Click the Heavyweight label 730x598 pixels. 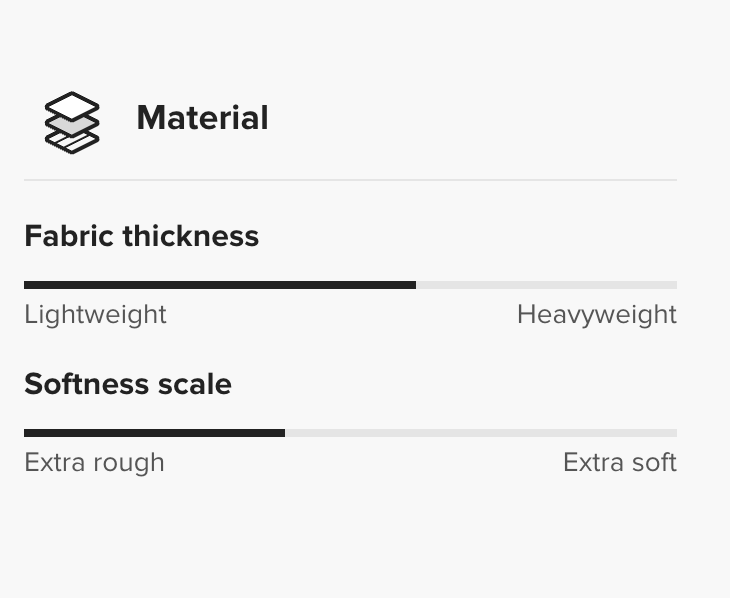tap(596, 314)
